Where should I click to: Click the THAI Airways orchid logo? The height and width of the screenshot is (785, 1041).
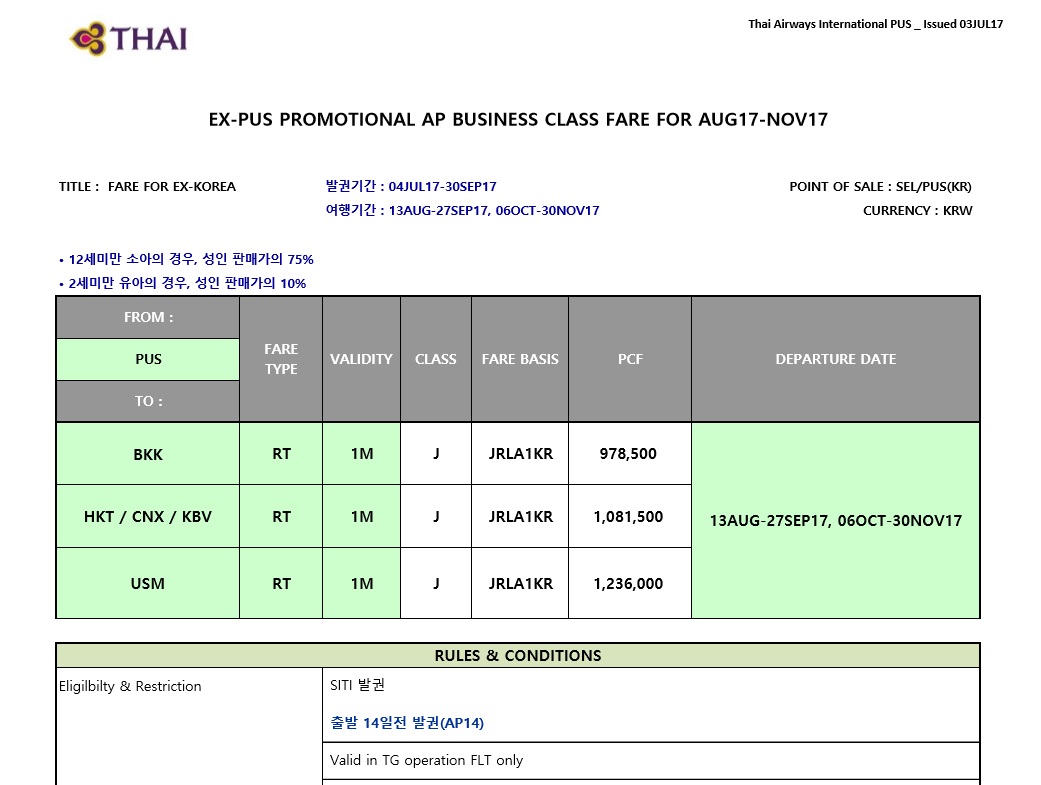pos(128,39)
